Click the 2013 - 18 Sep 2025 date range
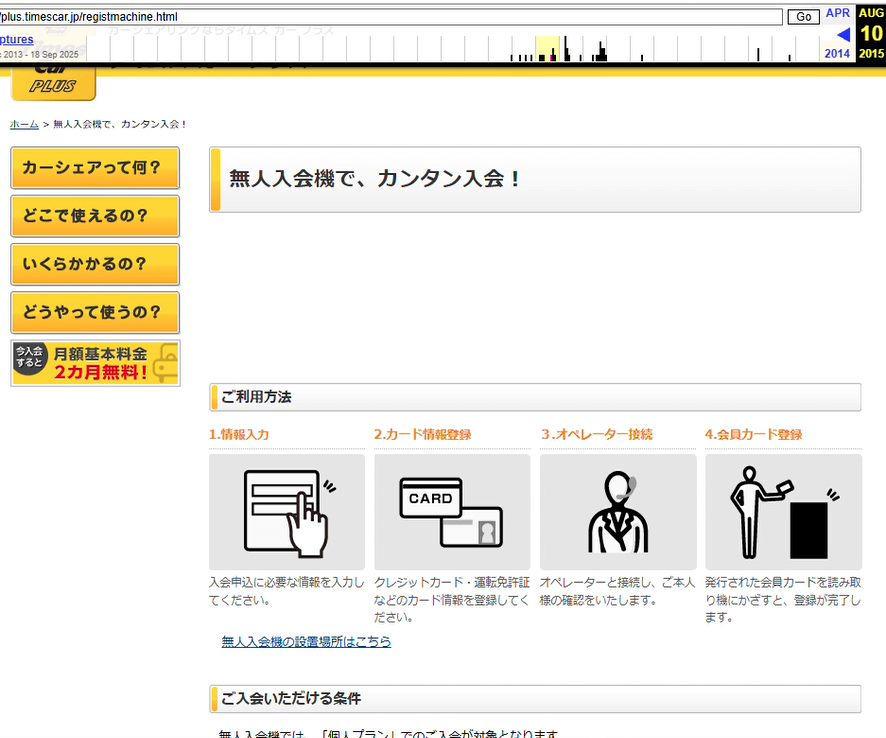Screen dimensions: 886x738 41,55
